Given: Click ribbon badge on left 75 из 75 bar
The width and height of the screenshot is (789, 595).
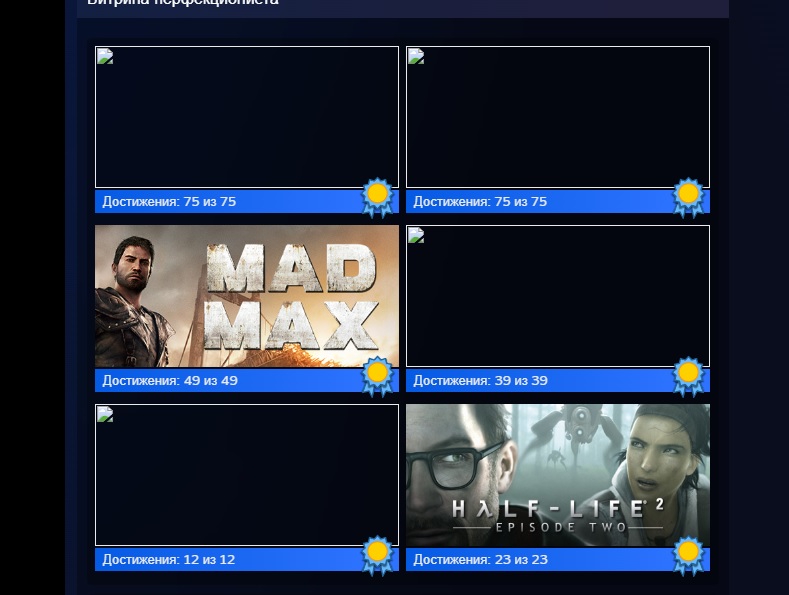Looking at the screenshot, I should point(377,197).
